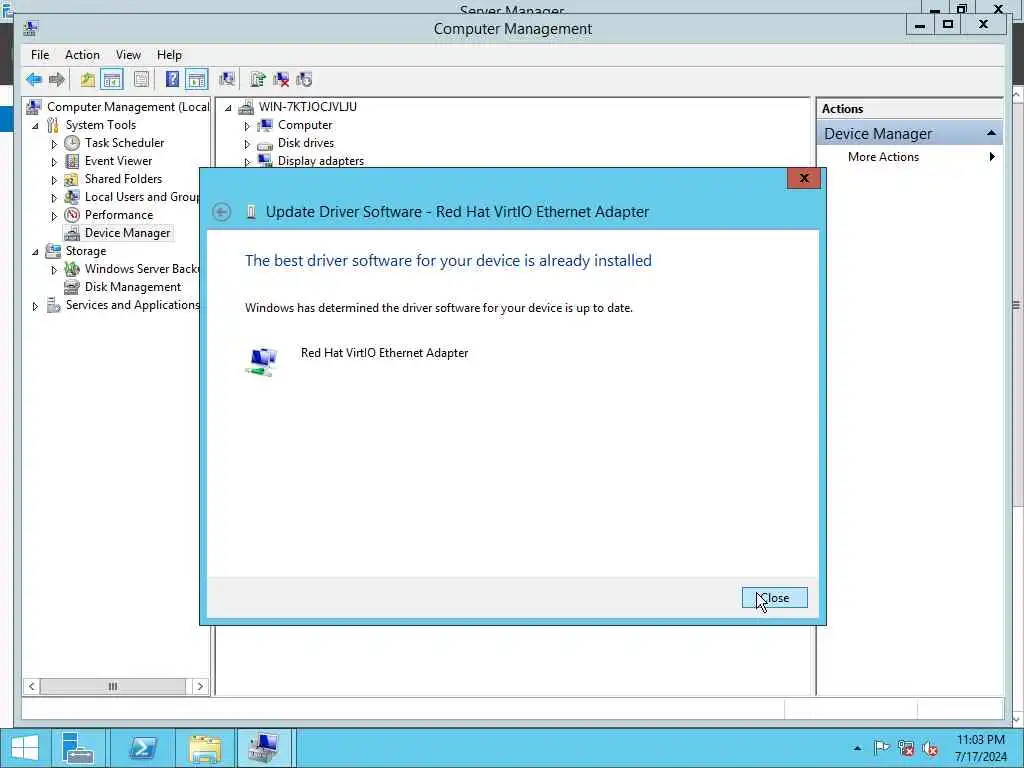Click the blue Help question mark icon
Viewport: 1024px width, 768px height.
[x=172, y=80]
